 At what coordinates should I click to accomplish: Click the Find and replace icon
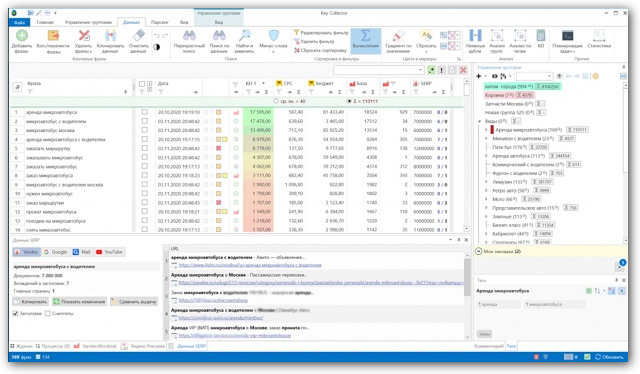coord(245,36)
